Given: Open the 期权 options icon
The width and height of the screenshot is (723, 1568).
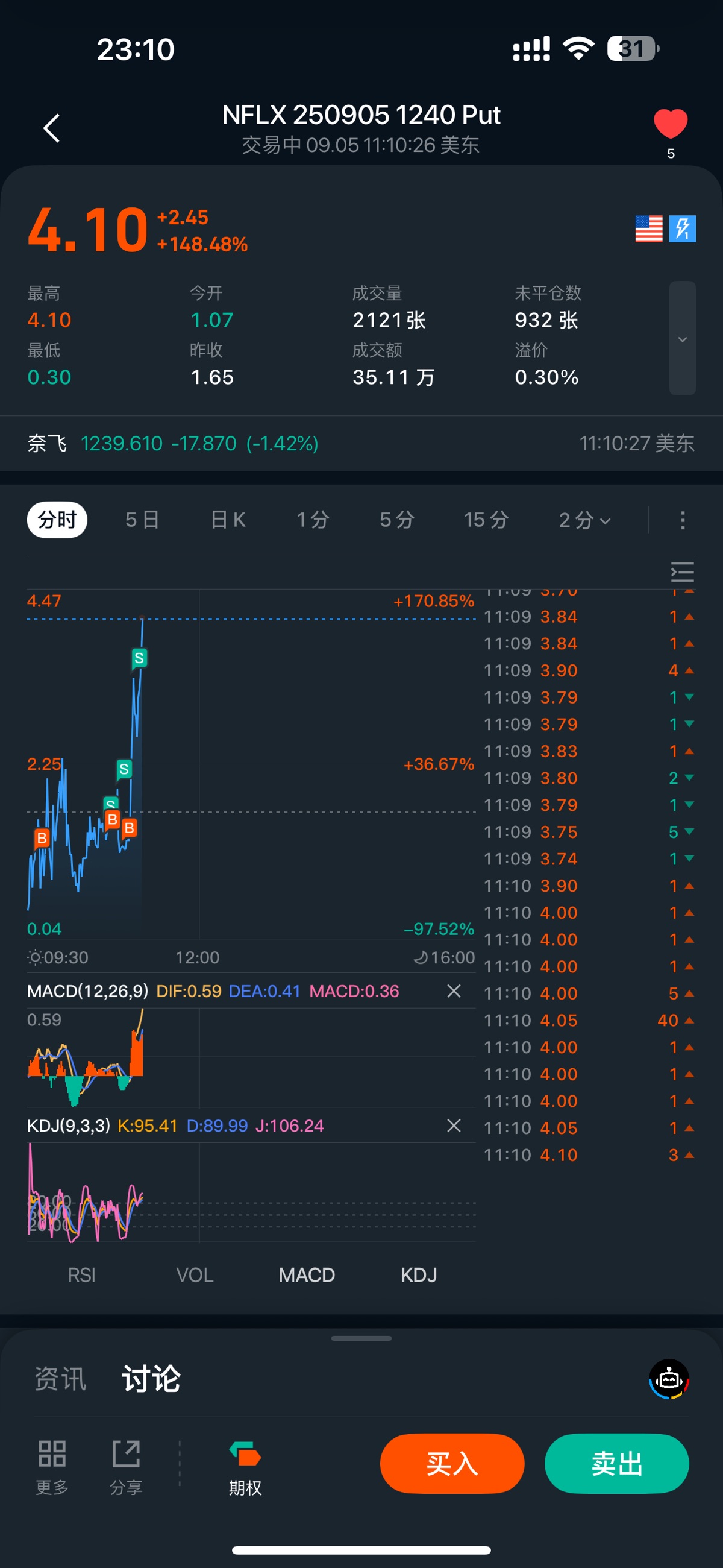Looking at the screenshot, I should (245, 1467).
